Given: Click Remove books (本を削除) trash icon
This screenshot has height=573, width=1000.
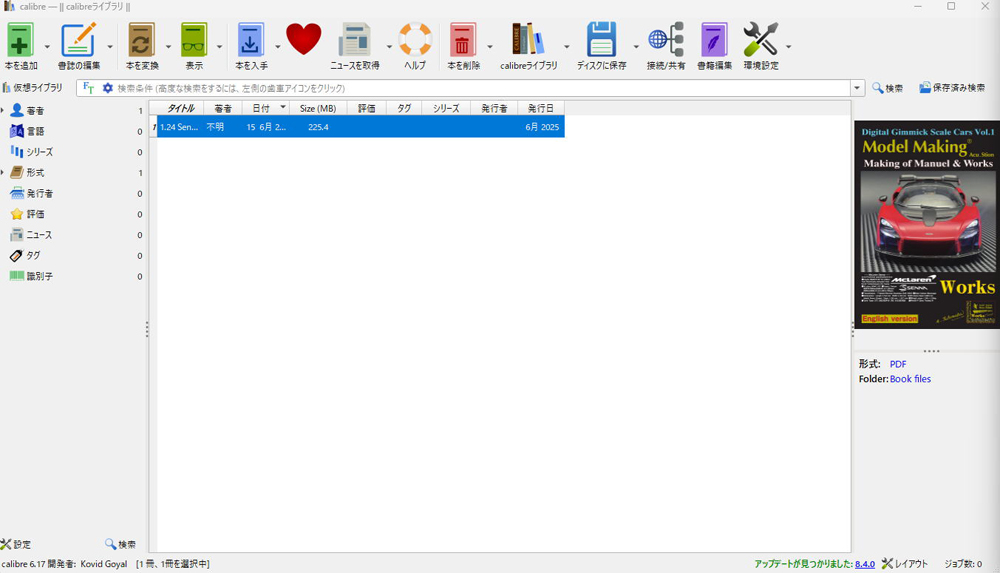Looking at the screenshot, I should pos(463,41).
